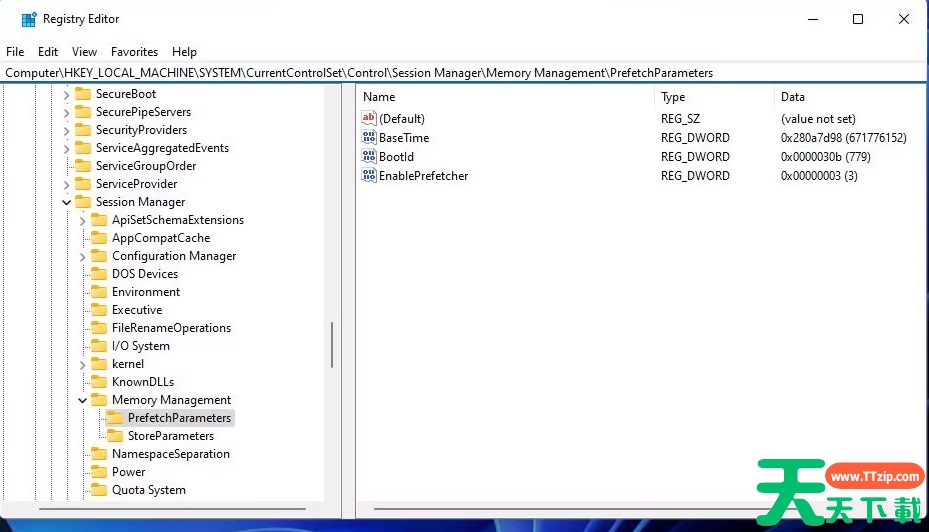
Task: Select the Quota System key
Action: point(149,490)
